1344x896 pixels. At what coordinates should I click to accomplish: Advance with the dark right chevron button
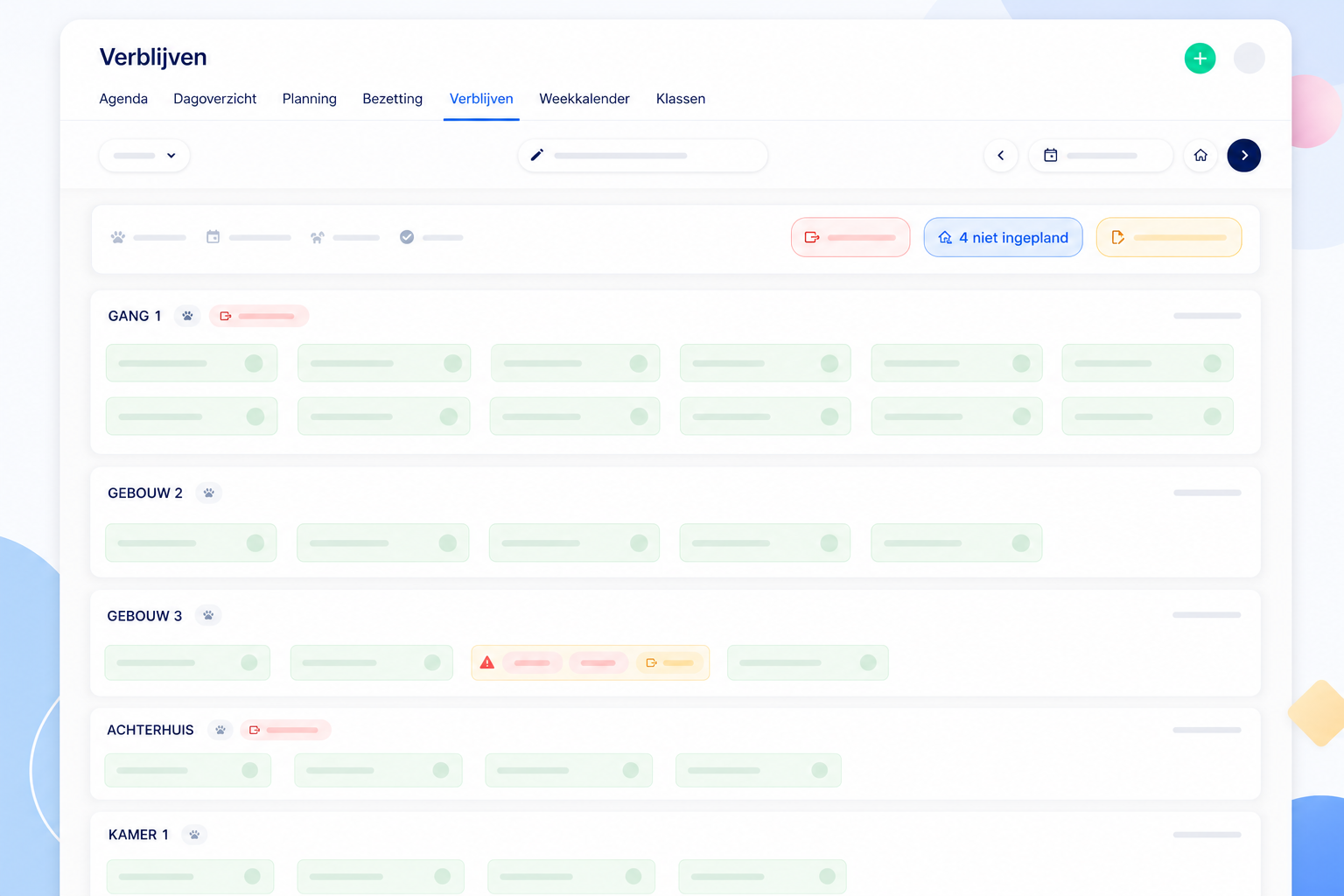point(1244,156)
